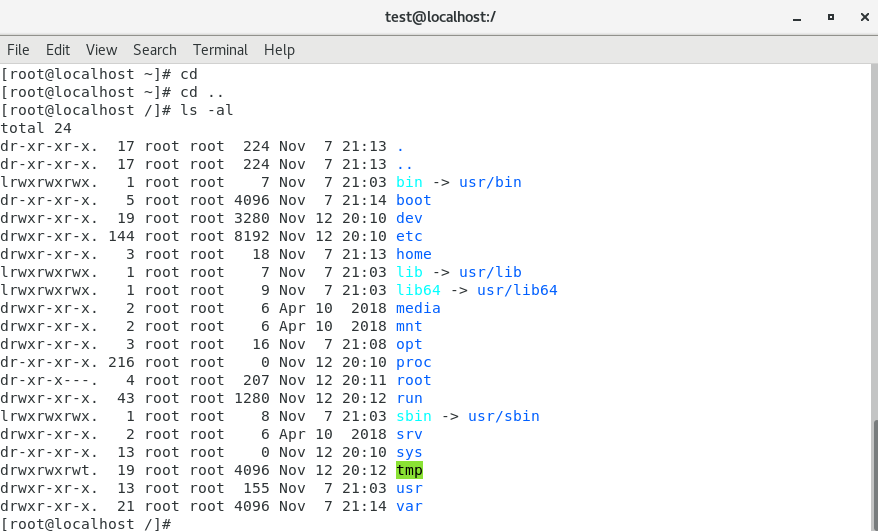Open the Help menu
878x531 pixels.
(x=279, y=50)
